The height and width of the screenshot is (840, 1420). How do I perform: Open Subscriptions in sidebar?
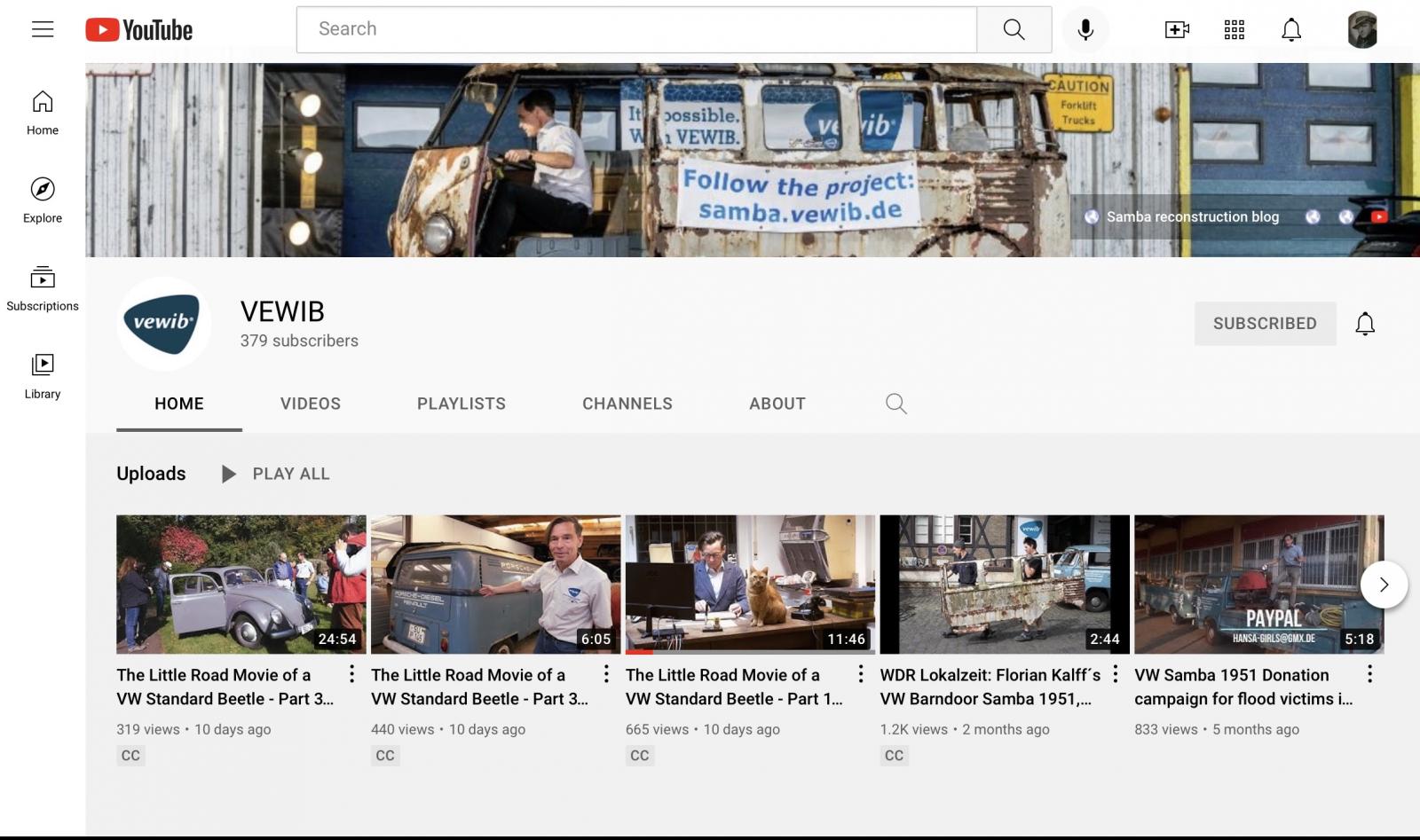click(x=43, y=288)
